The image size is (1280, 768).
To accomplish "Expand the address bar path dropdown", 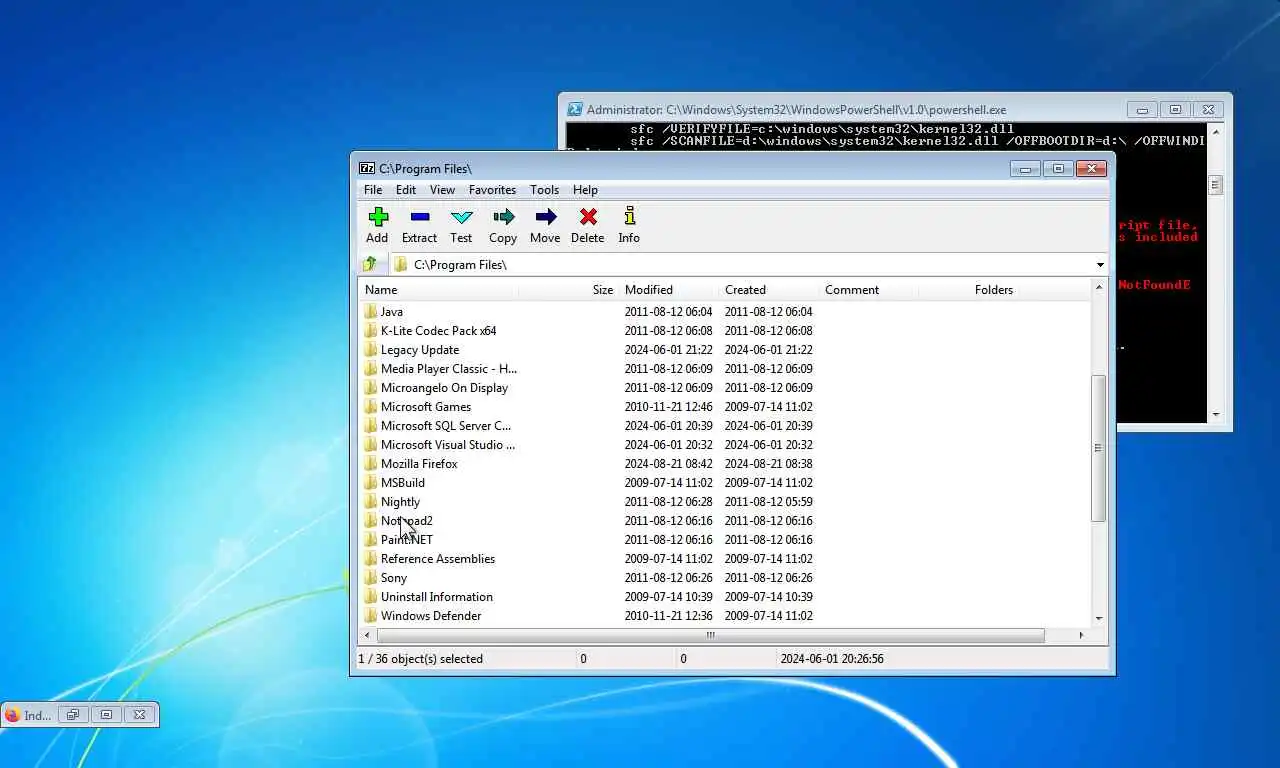I will (x=1100, y=265).
